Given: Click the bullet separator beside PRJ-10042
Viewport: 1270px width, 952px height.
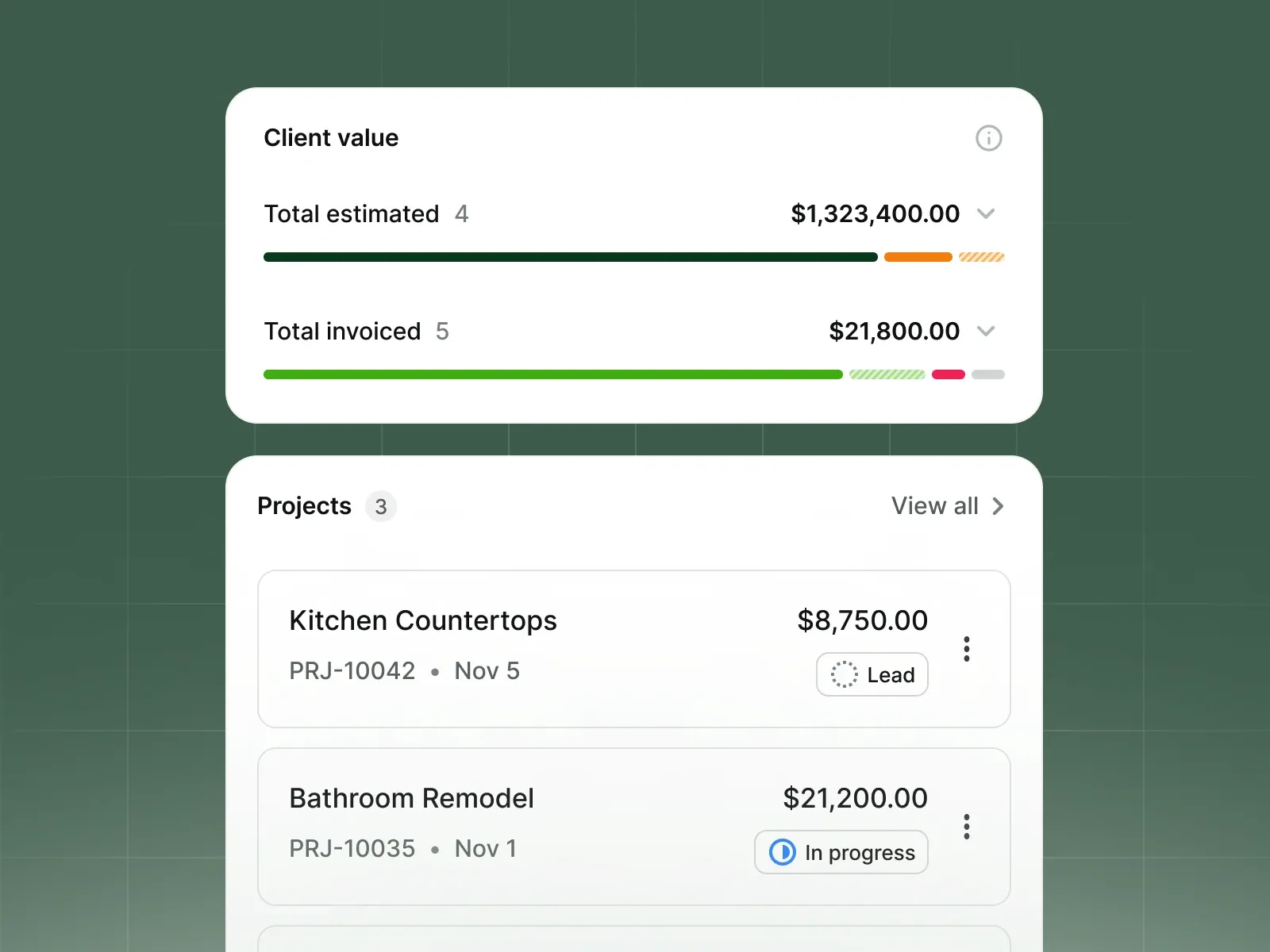Looking at the screenshot, I should point(436,671).
